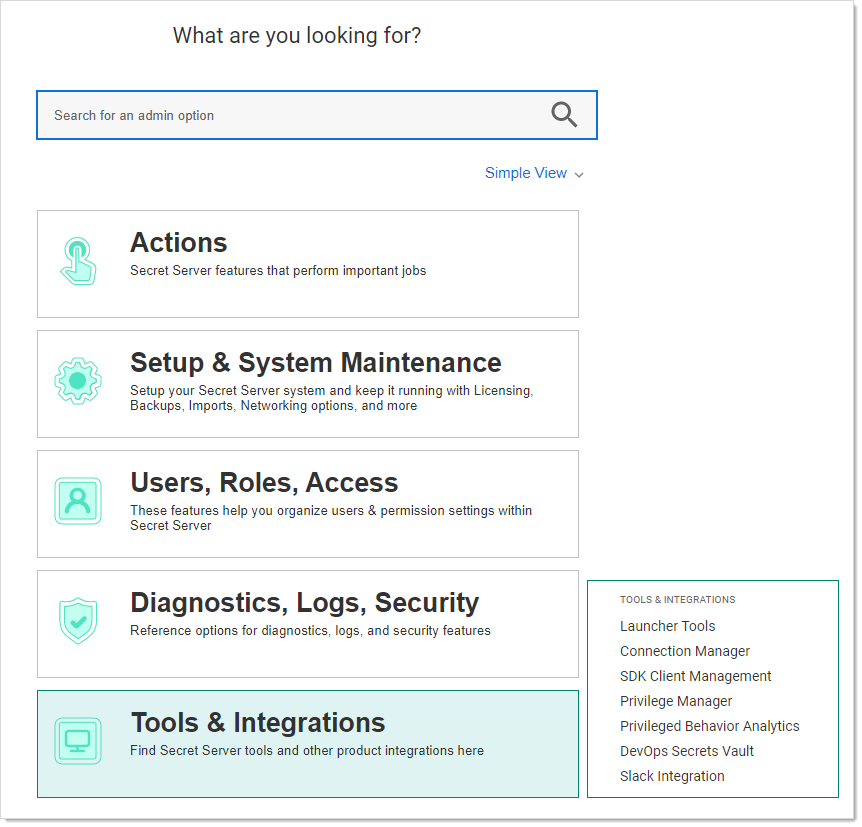
Task: Open DevOps Secrets Vault link
Action: 687,751
